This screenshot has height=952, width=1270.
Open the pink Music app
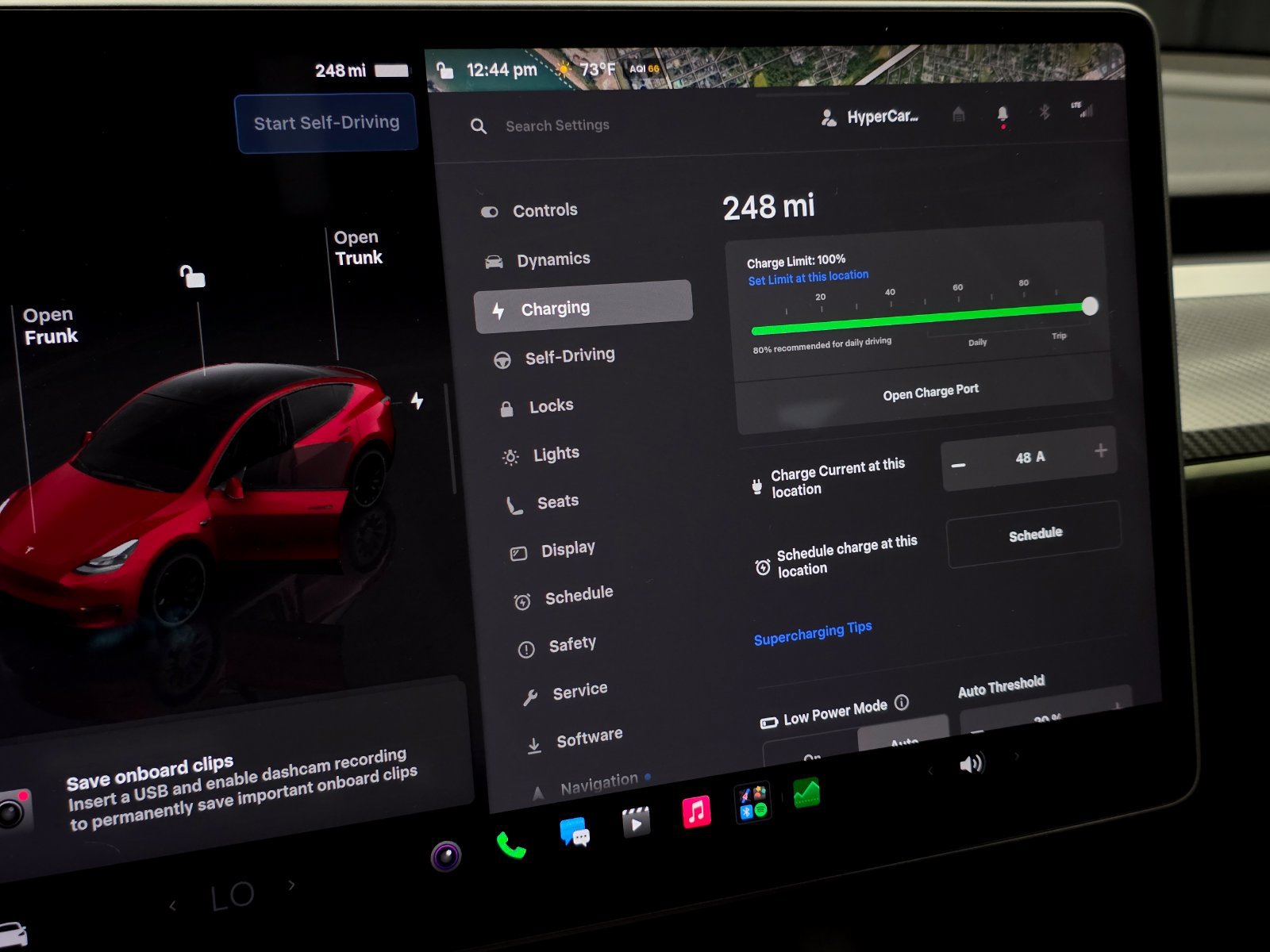(696, 812)
